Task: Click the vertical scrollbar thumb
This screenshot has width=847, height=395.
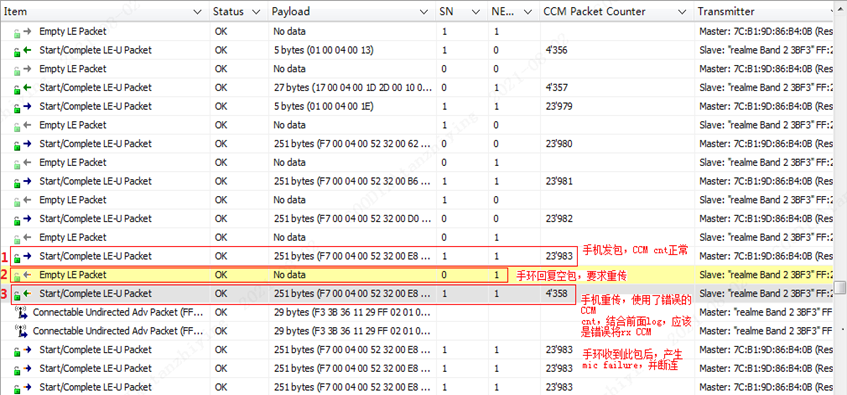Action: (840, 286)
